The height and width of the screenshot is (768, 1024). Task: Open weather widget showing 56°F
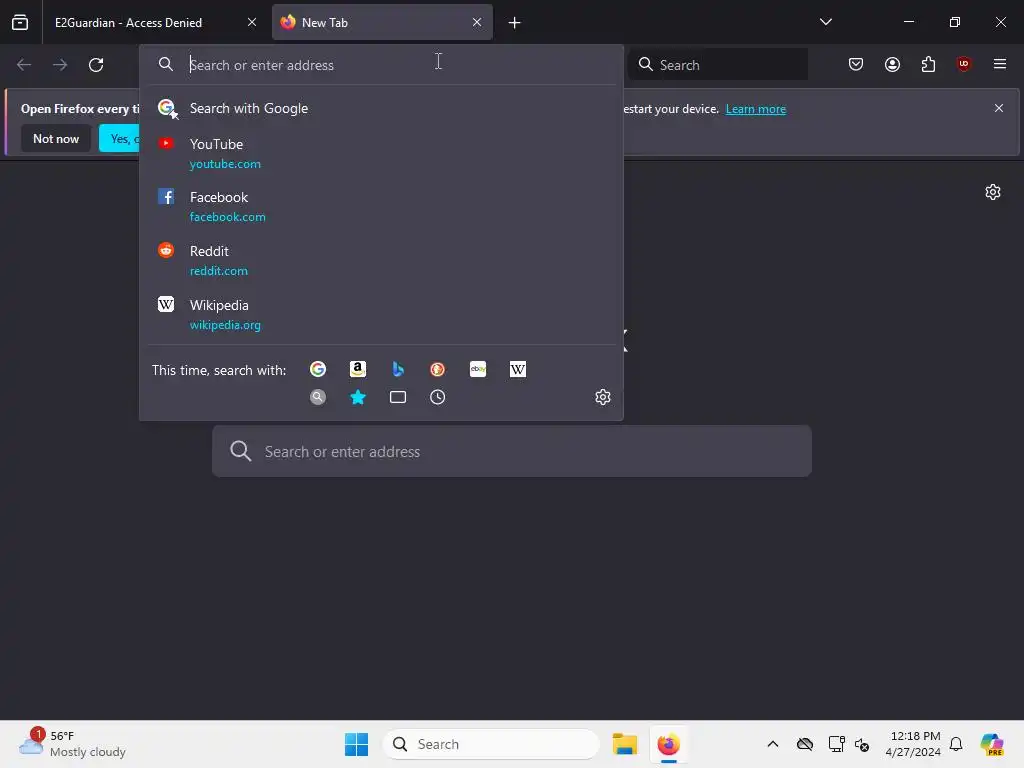click(72, 744)
